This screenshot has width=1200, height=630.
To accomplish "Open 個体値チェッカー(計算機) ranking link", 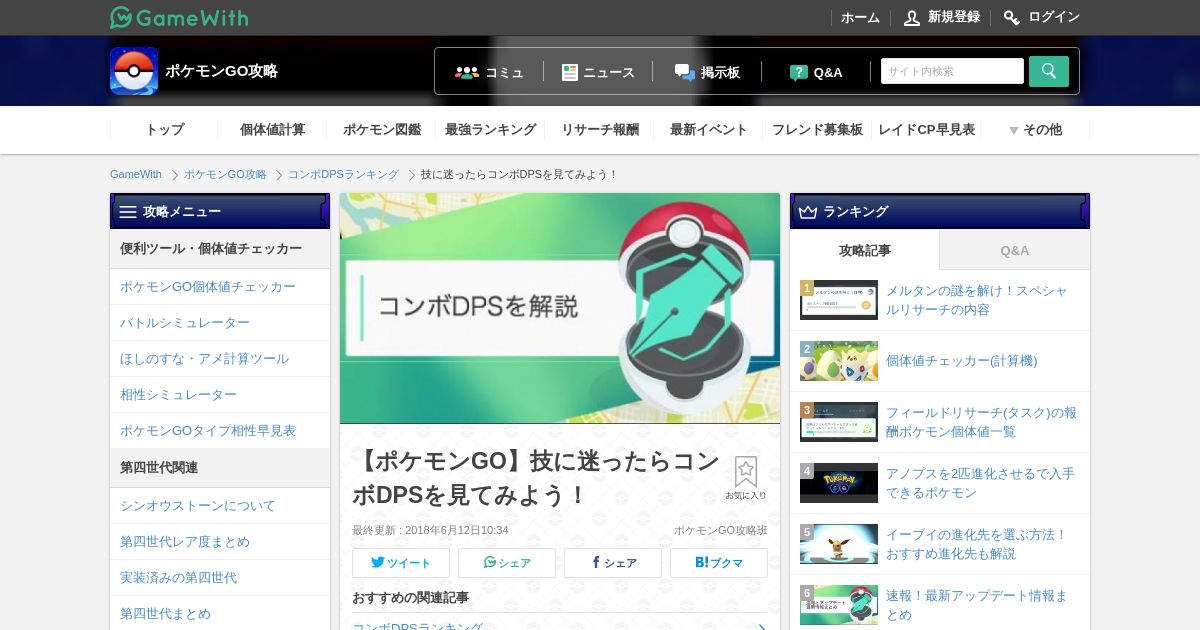I will point(962,361).
